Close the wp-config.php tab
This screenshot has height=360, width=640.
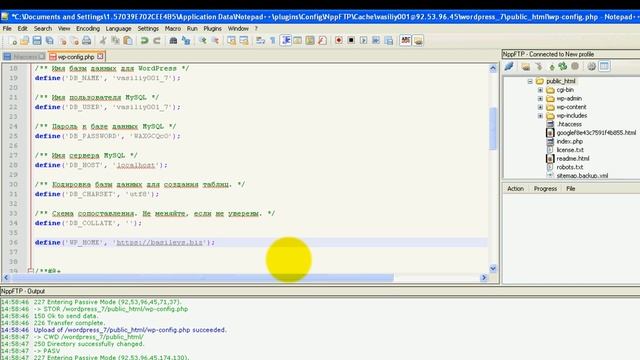[100, 56]
